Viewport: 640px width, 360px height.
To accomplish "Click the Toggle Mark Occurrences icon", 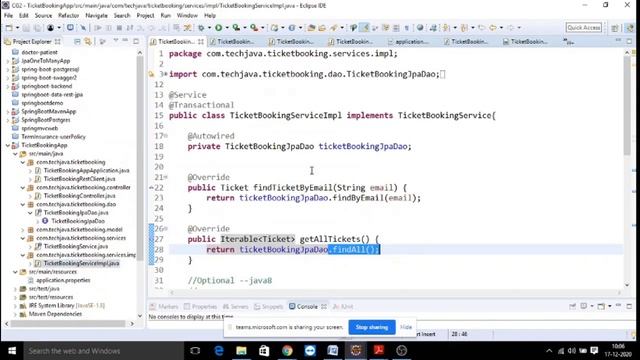I will click(365, 28).
